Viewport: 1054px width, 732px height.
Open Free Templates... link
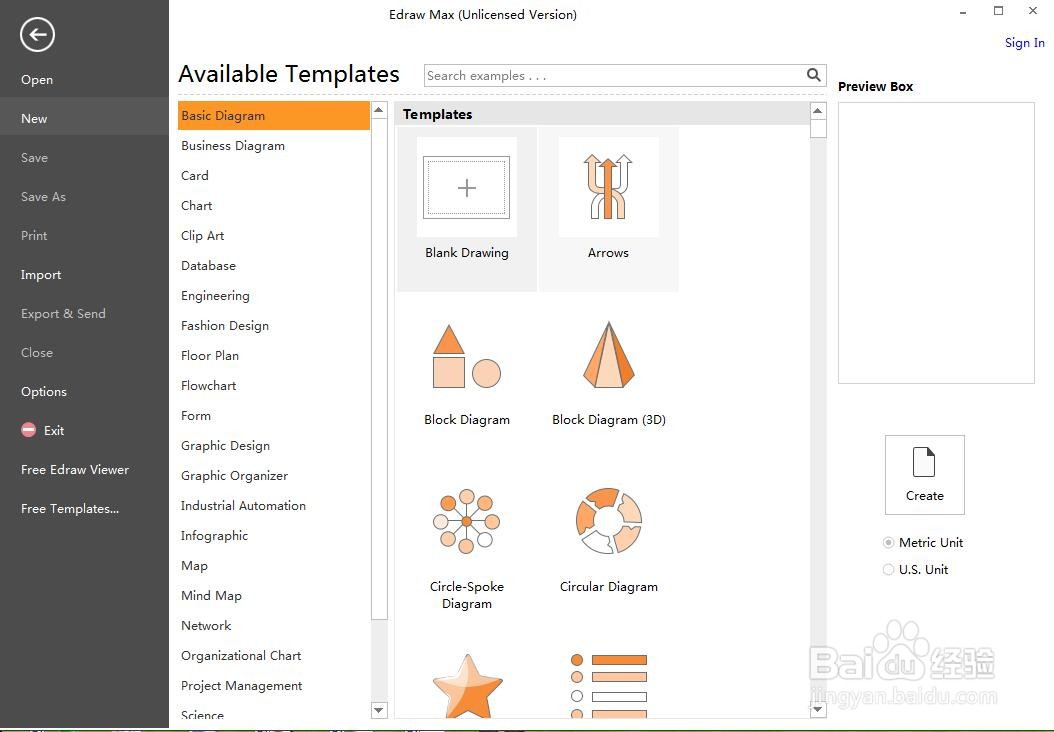click(70, 508)
